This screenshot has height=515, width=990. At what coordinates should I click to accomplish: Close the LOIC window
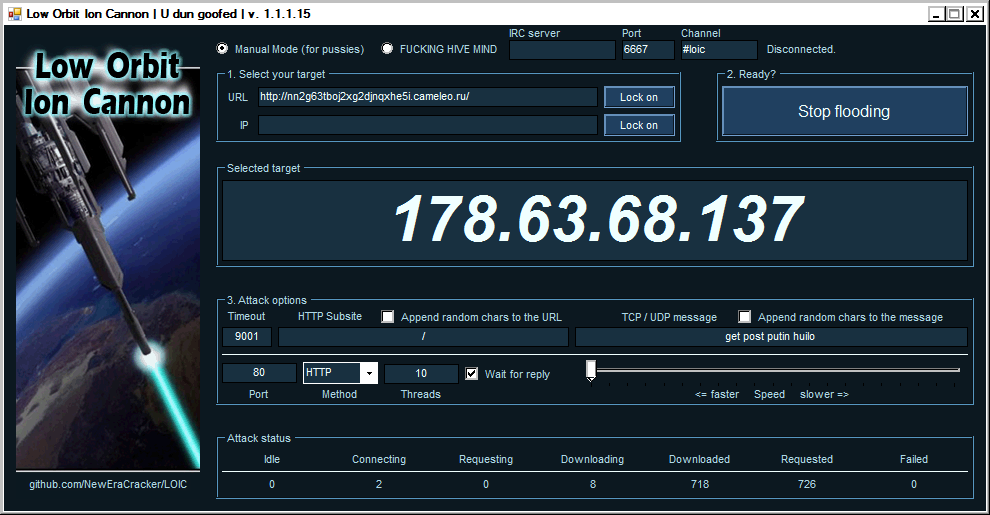click(974, 14)
